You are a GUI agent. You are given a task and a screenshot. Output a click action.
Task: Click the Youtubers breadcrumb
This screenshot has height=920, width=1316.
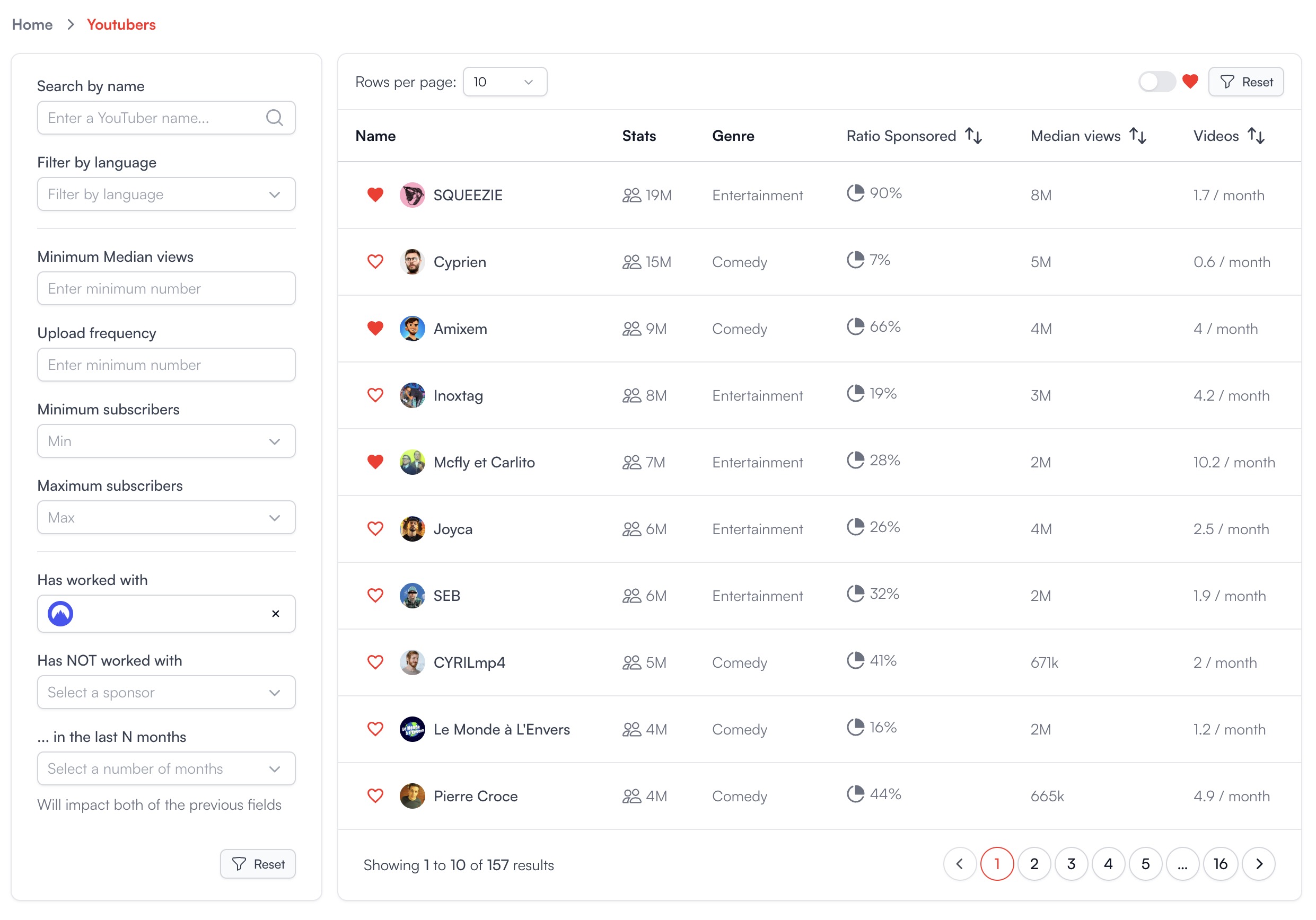[121, 24]
